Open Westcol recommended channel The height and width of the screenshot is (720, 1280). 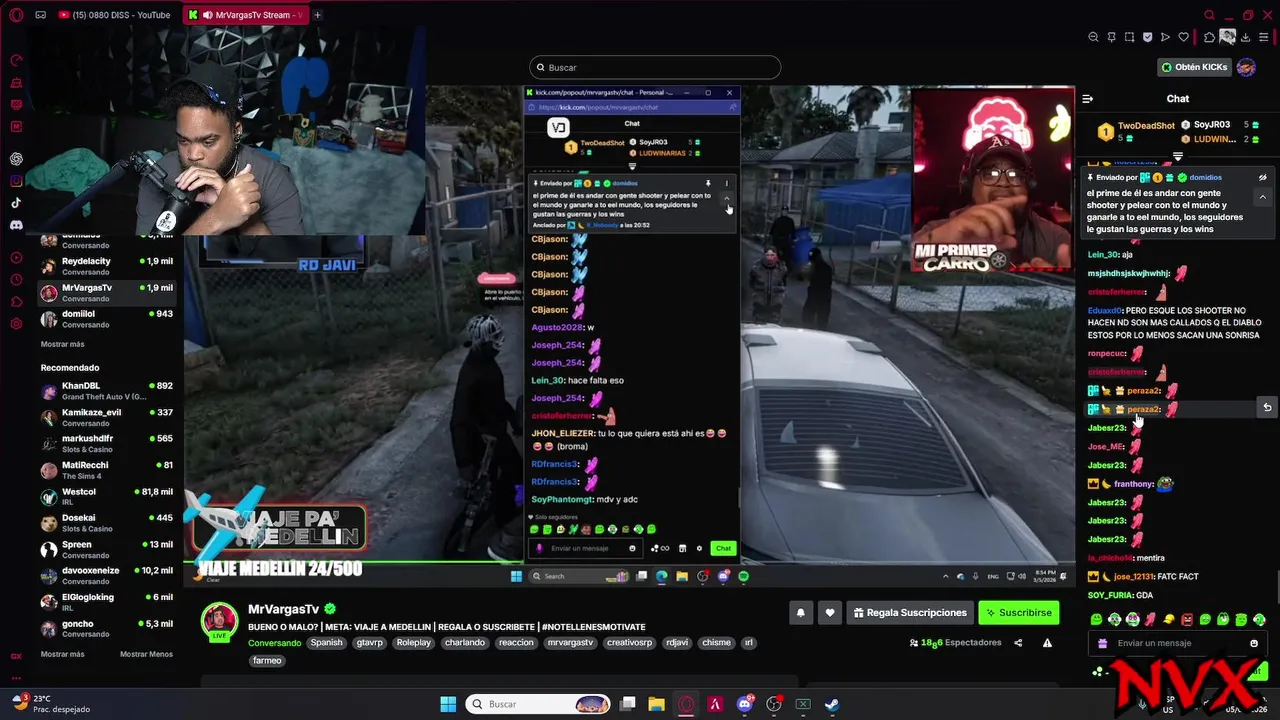tap(107, 497)
